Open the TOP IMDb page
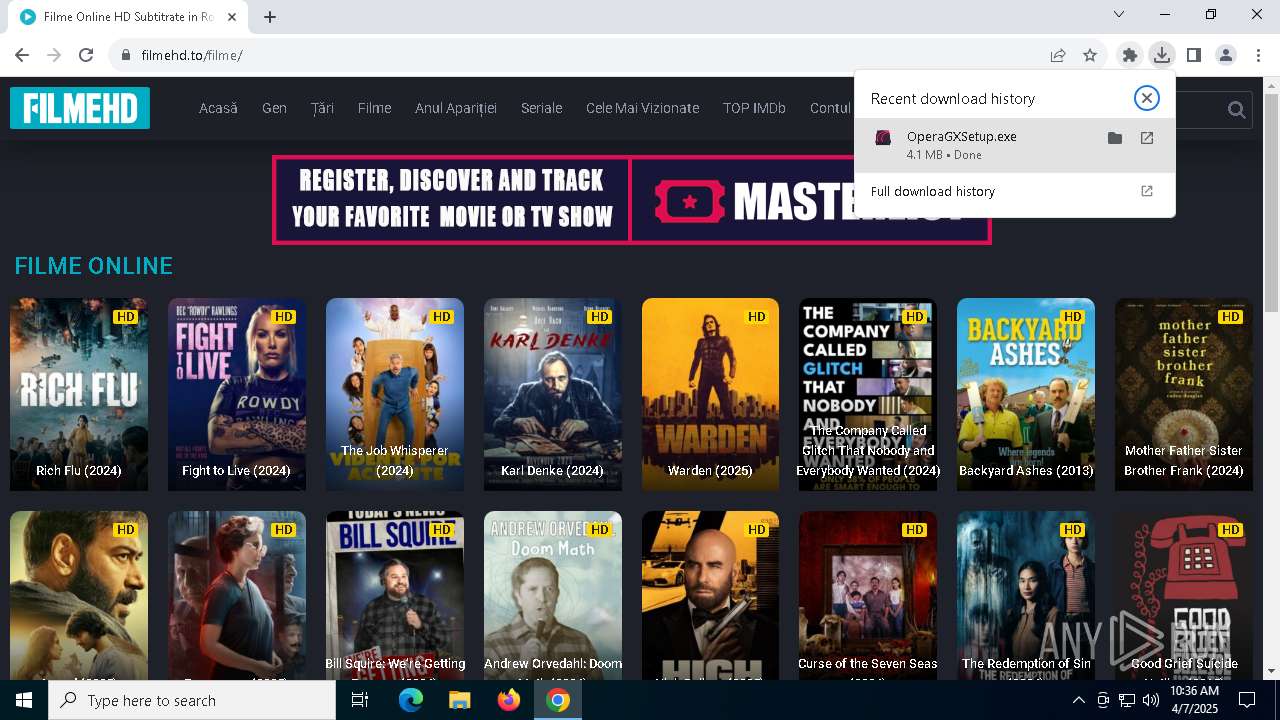1280x720 pixels. tap(754, 108)
